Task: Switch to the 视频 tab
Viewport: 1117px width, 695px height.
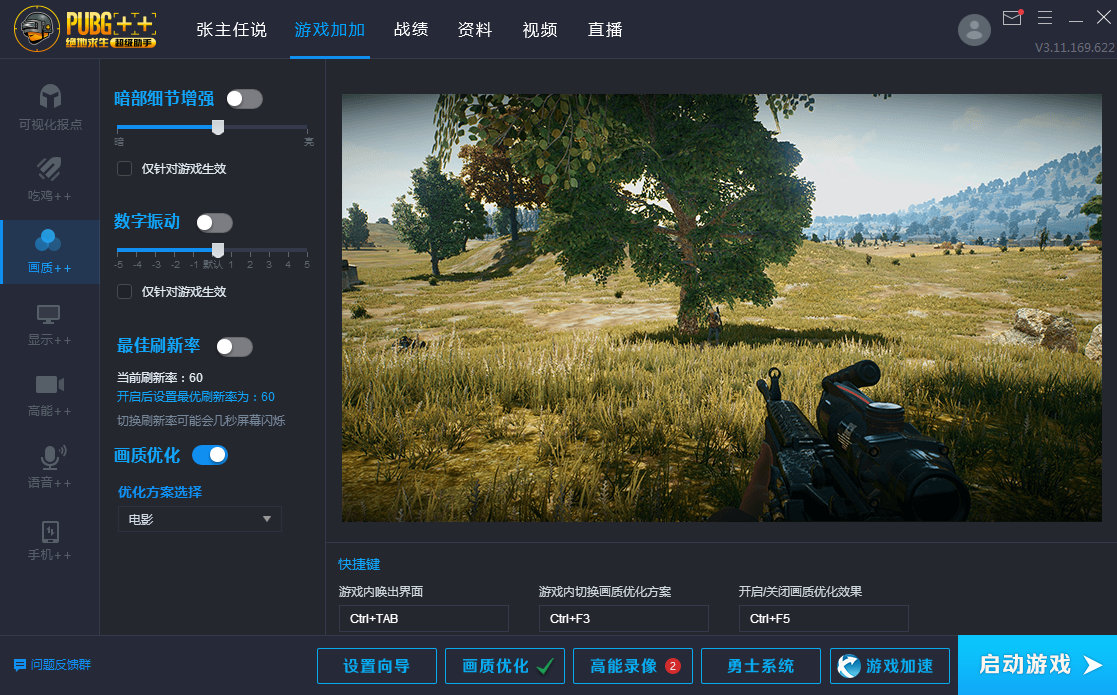Action: click(540, 30)
